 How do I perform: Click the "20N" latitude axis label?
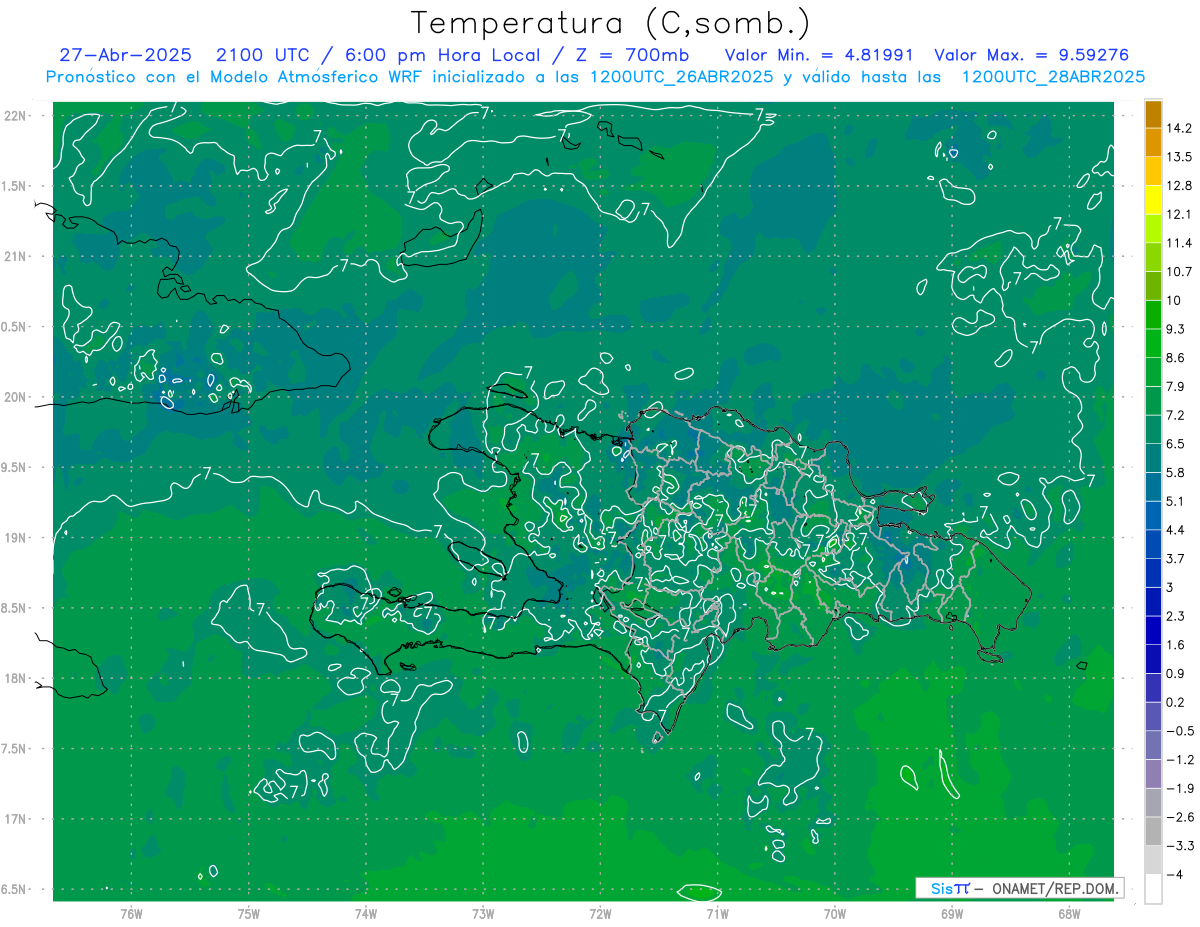(x=15, y=397)
